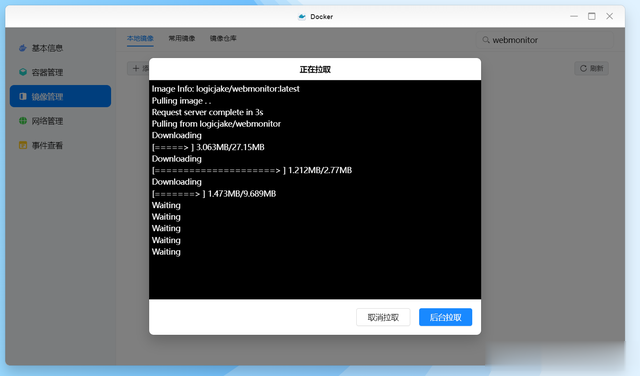Click the 镜像管理 icon in sidebar
This screenshot has height=376, width=640.
click(23, 97)
